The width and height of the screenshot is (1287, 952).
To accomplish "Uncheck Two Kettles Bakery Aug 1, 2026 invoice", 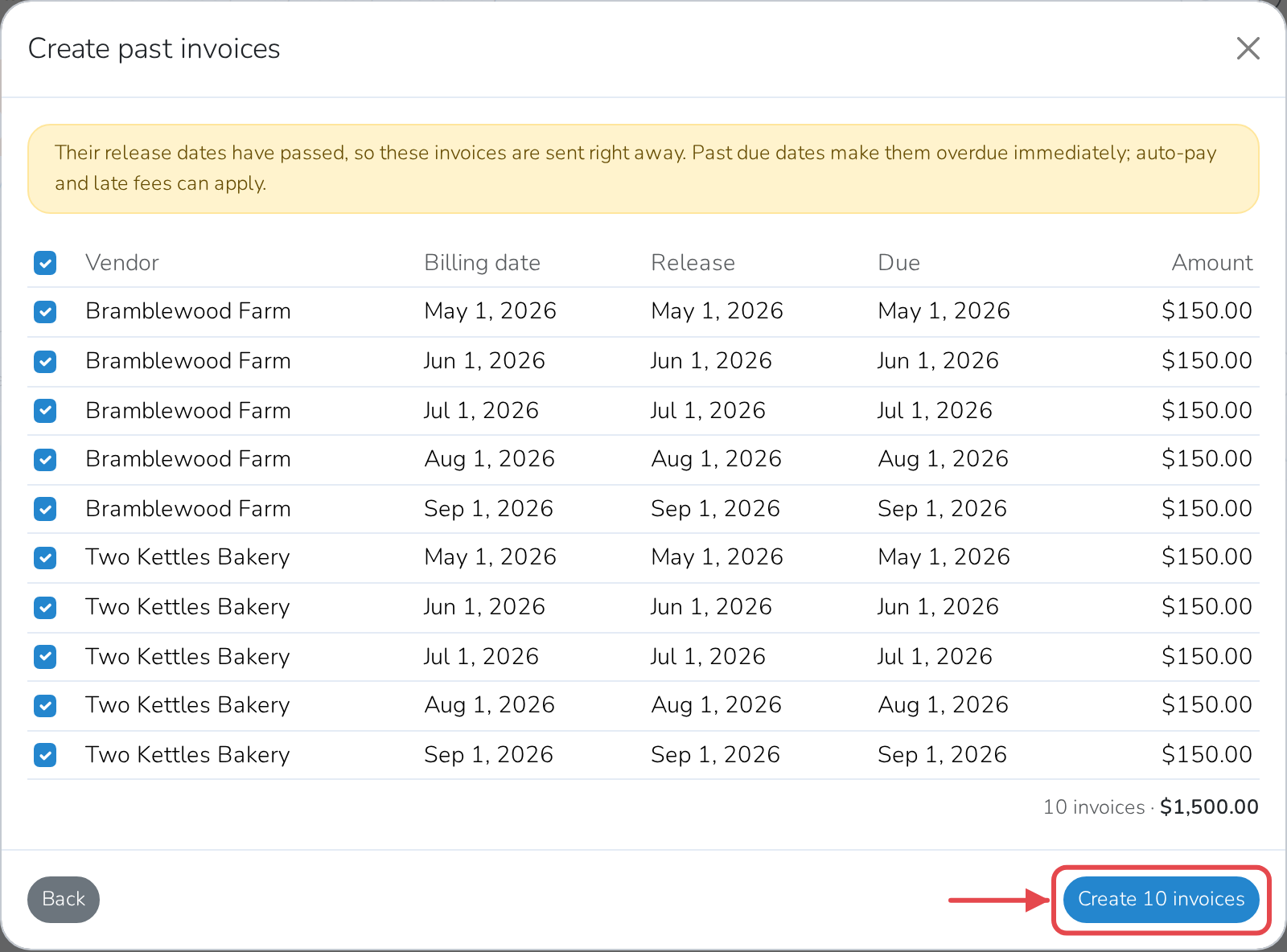I will (45, 706).
